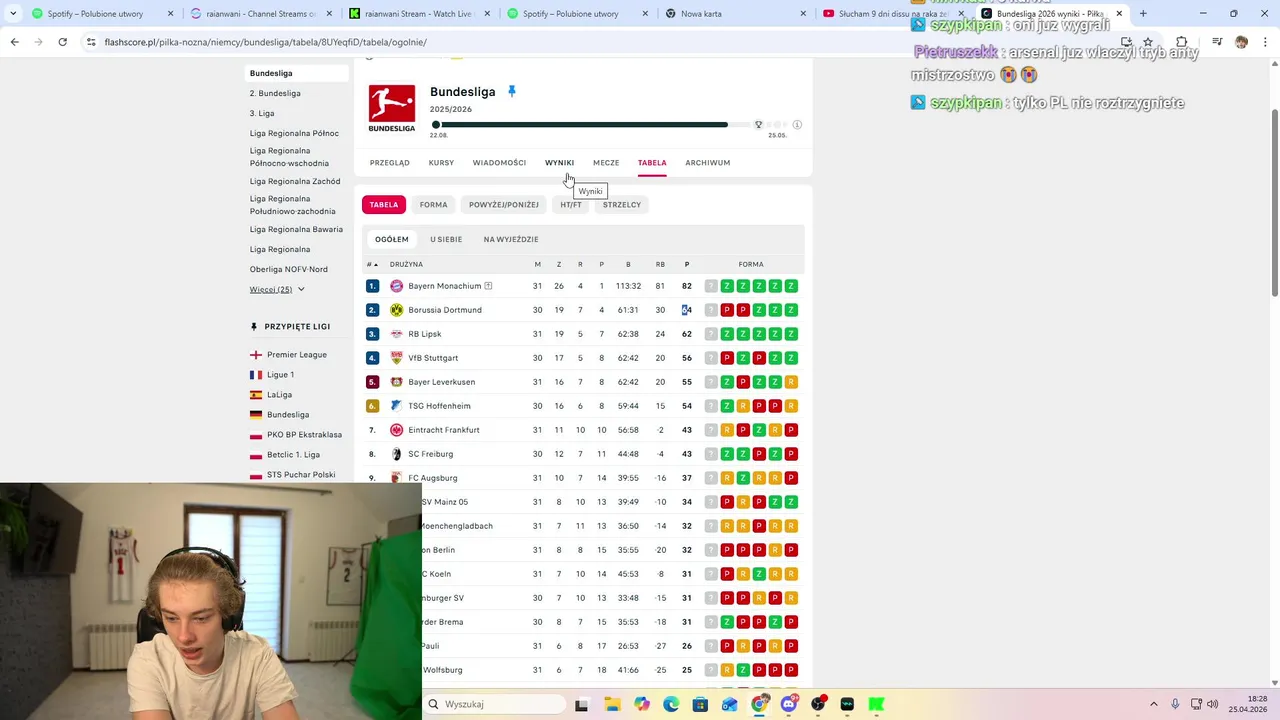Select the Ogółem standings view
1280x720 pixels.
coord(392,239)
